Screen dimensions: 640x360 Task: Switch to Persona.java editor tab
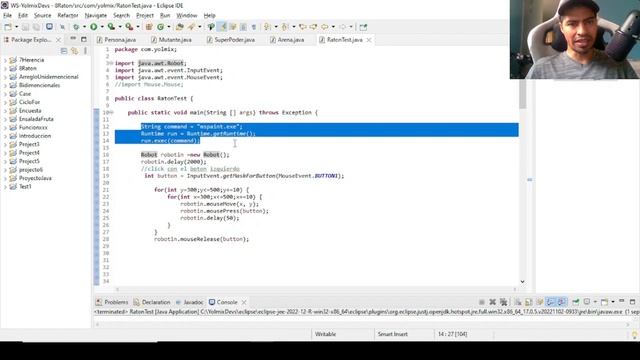(116, 40)
